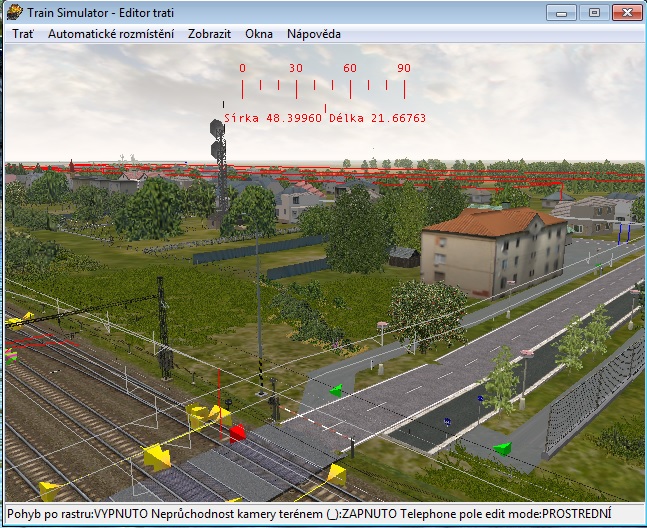
Task: Click the Délka 21.66763 longitude readout
Action: [x=377, y=118]
